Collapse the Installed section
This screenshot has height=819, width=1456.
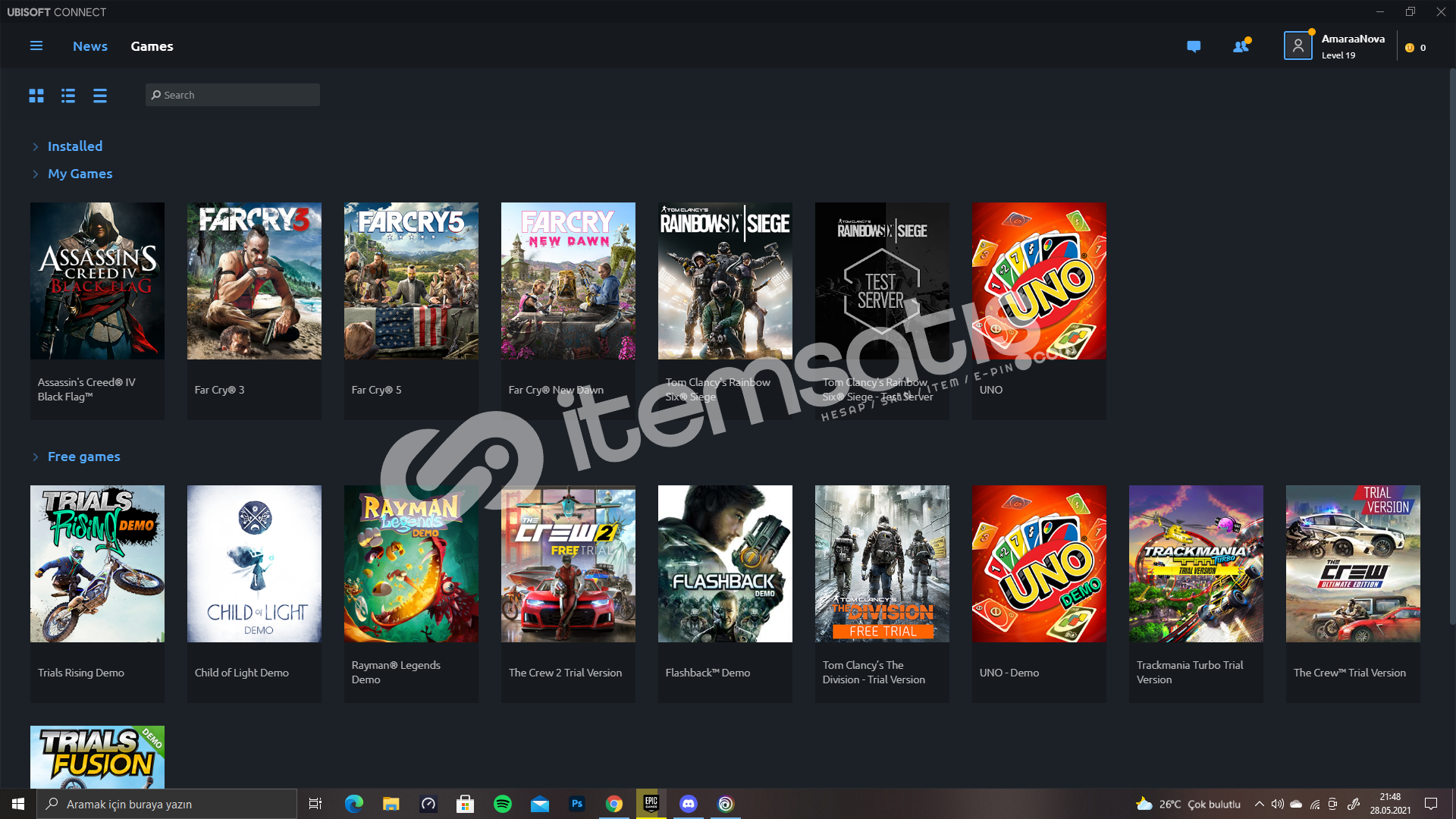[x=74, y=146]
